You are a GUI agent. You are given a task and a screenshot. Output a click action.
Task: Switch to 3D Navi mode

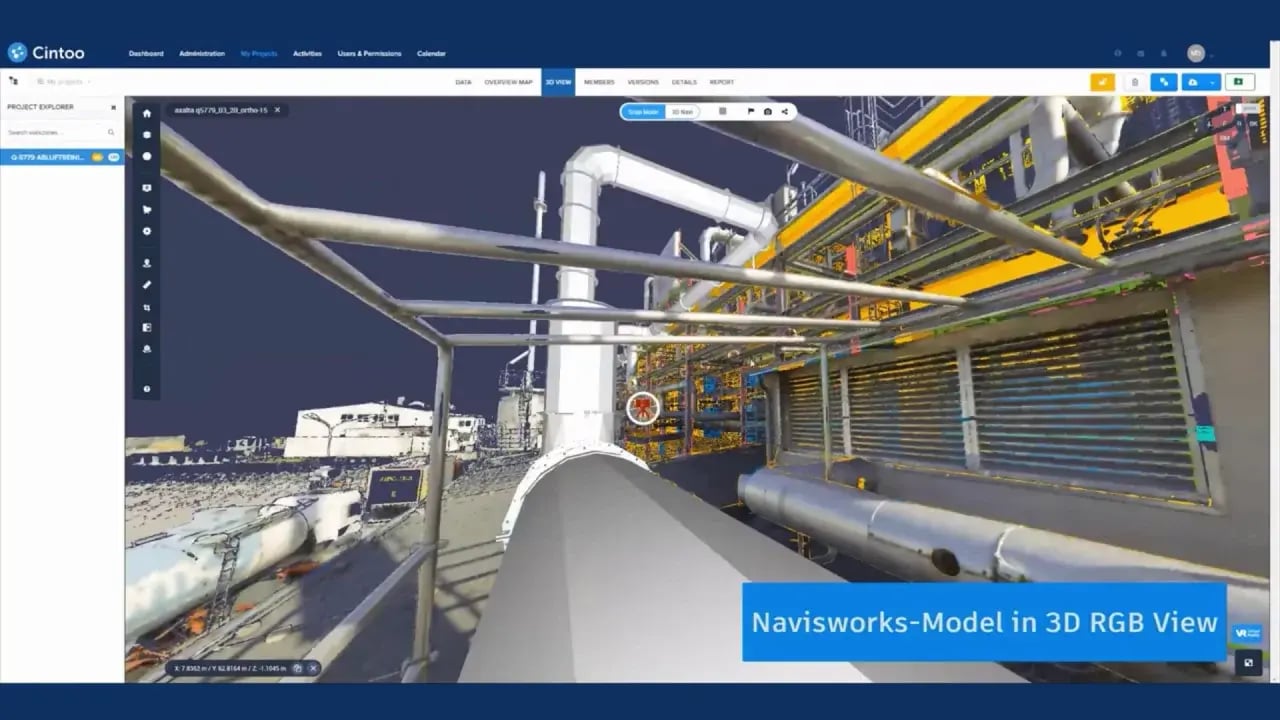pos(681,112)
